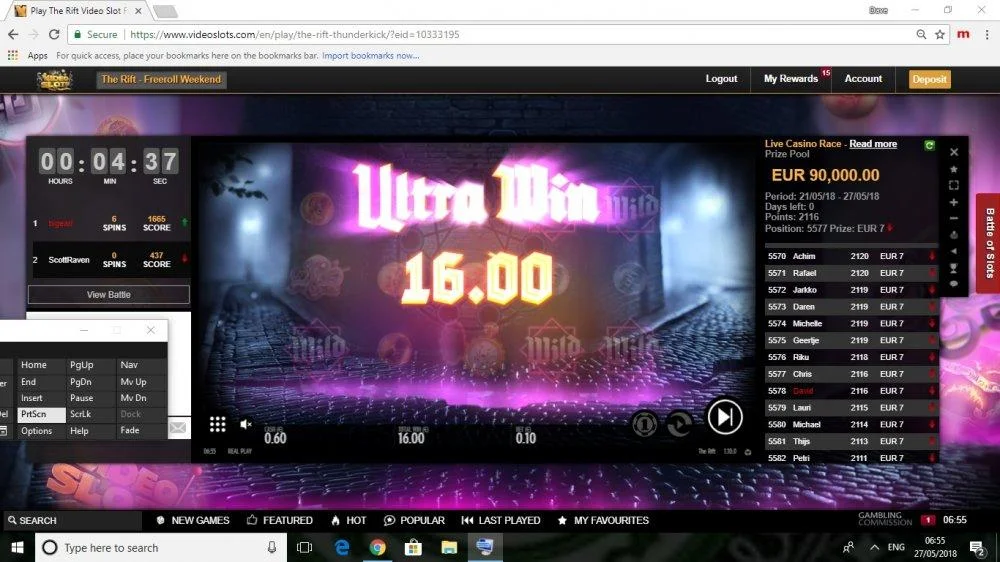
Task: Select Michael row in race leaderboard
Action: pos(851,424)
